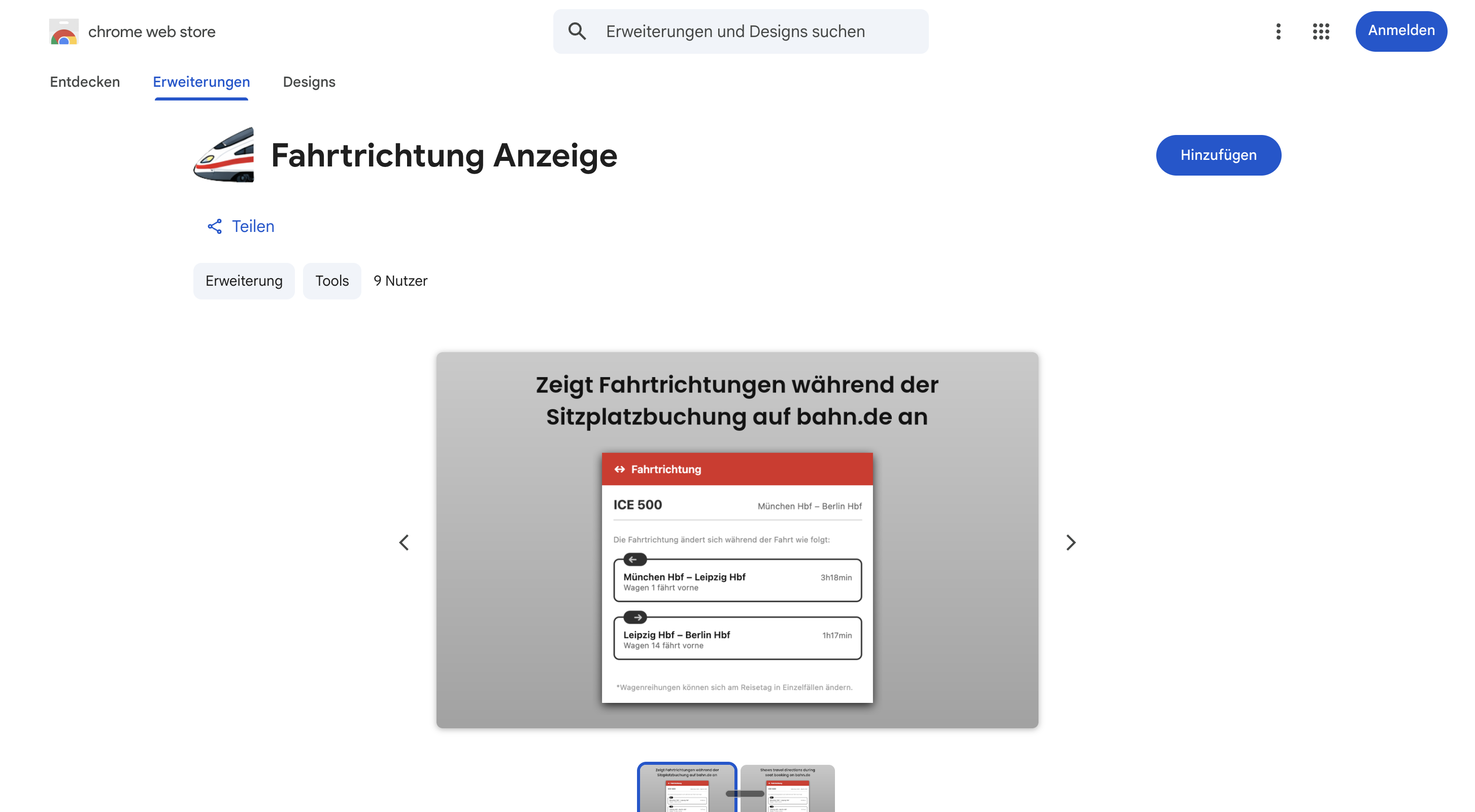Open the chrome web store home link
This screenshot has height=812, width=1475.
coord(132,31)
